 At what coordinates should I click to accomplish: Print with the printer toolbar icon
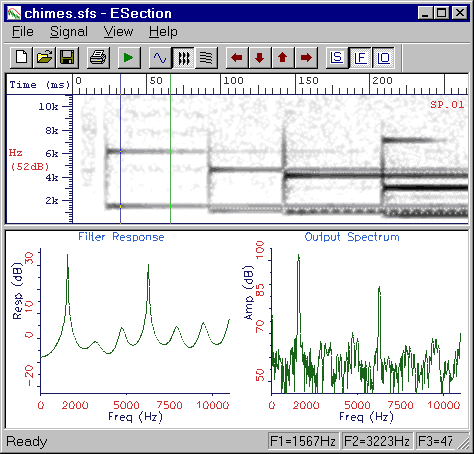click(x=98, y=58)
